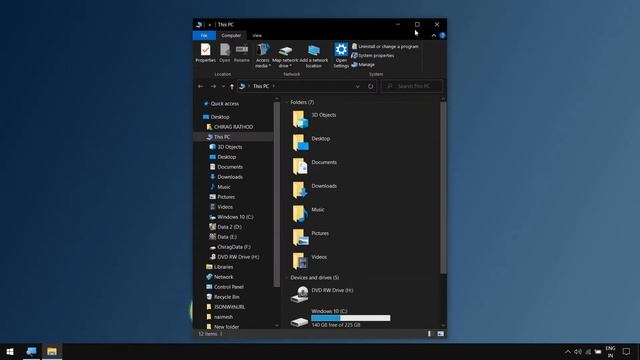Screen dimensions: 640x360
Task: Switch to large icons view in status bar
Action: (440, 334)
